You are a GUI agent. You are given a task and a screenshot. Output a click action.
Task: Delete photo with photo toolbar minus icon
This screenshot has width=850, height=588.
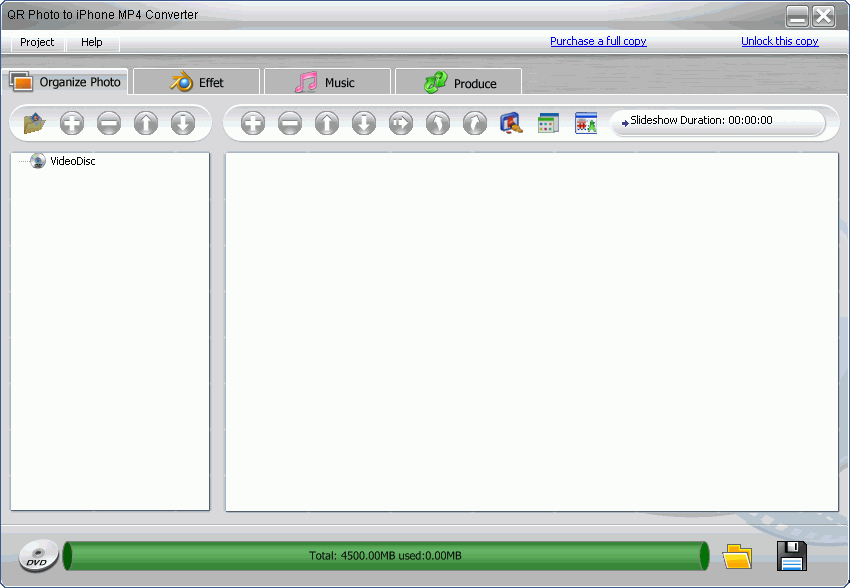point(290,123)
